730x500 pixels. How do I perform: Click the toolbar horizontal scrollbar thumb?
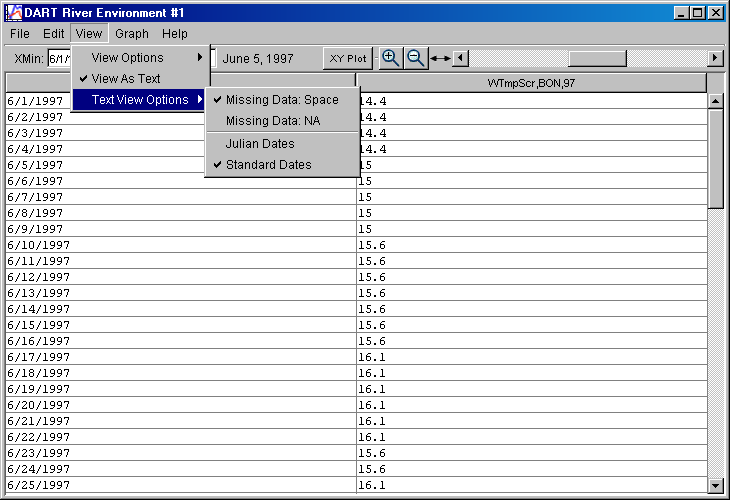pyautogui.click(x=597, y=59)
